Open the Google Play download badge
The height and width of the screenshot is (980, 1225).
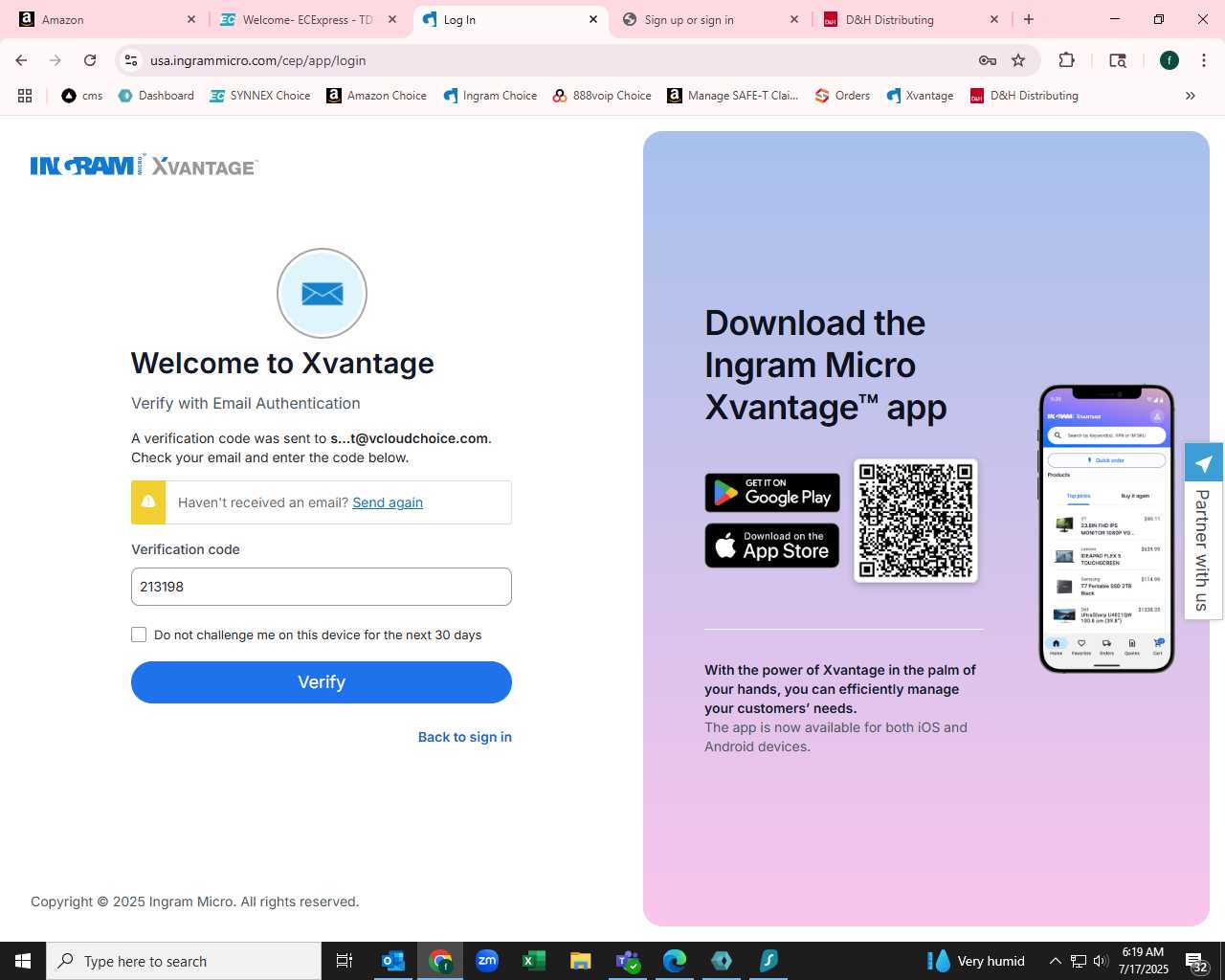(772, 493)
